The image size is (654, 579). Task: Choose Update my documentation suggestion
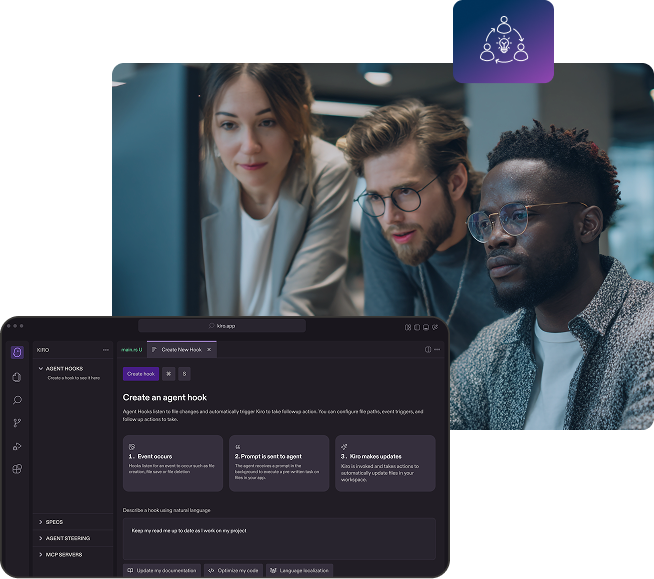[162, 570]
